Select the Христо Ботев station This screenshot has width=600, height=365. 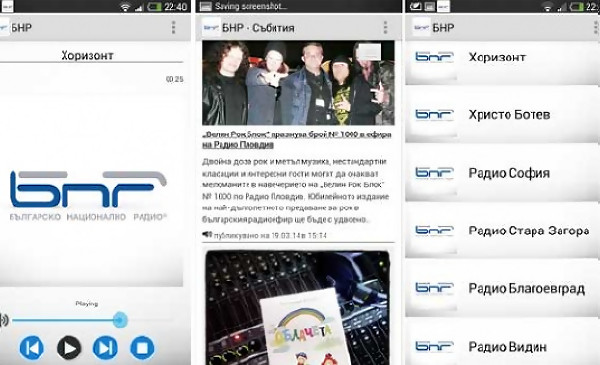502,114
